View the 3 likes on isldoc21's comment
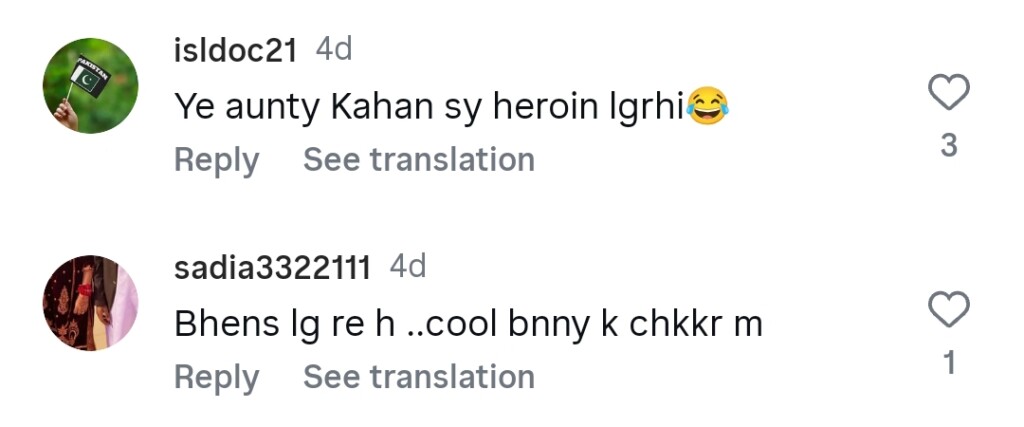This screenshot has height=427, width=1024. [x=949, y=146]
